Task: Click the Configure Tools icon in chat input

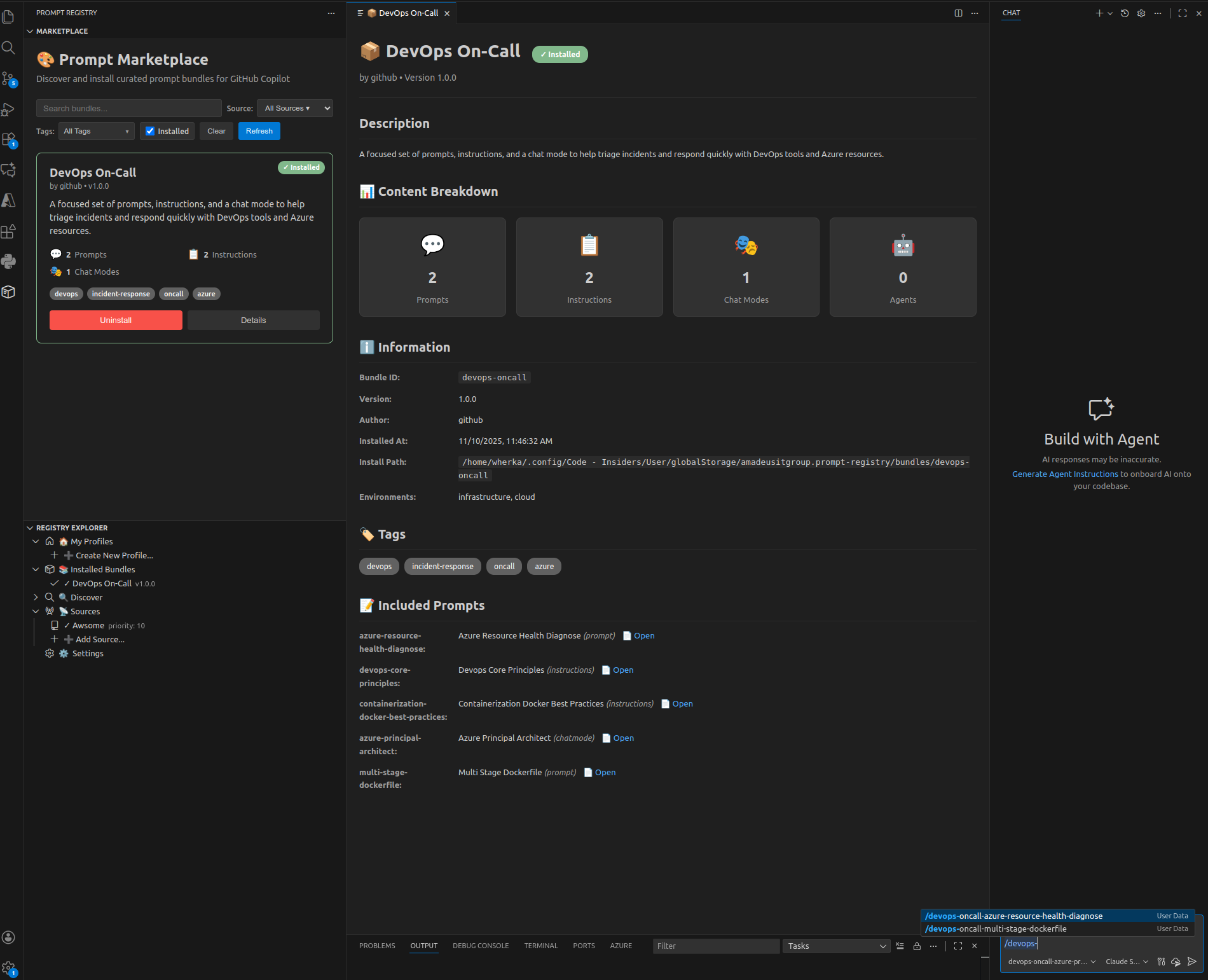Action: pyautogui.click(x=1162, y=962)
